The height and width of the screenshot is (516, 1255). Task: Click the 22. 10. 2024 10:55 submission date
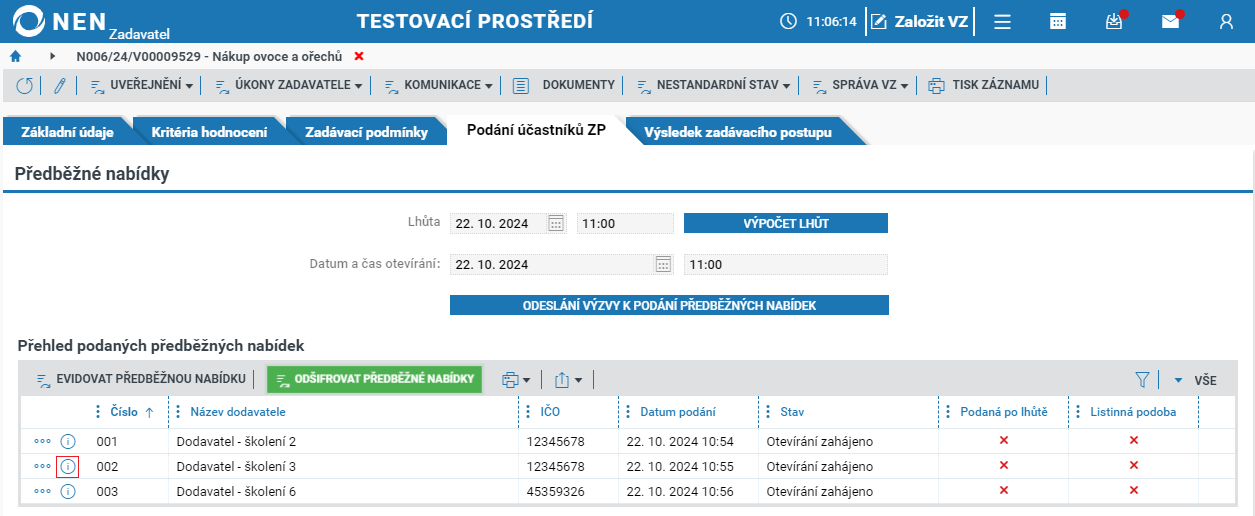pos(680,467)
